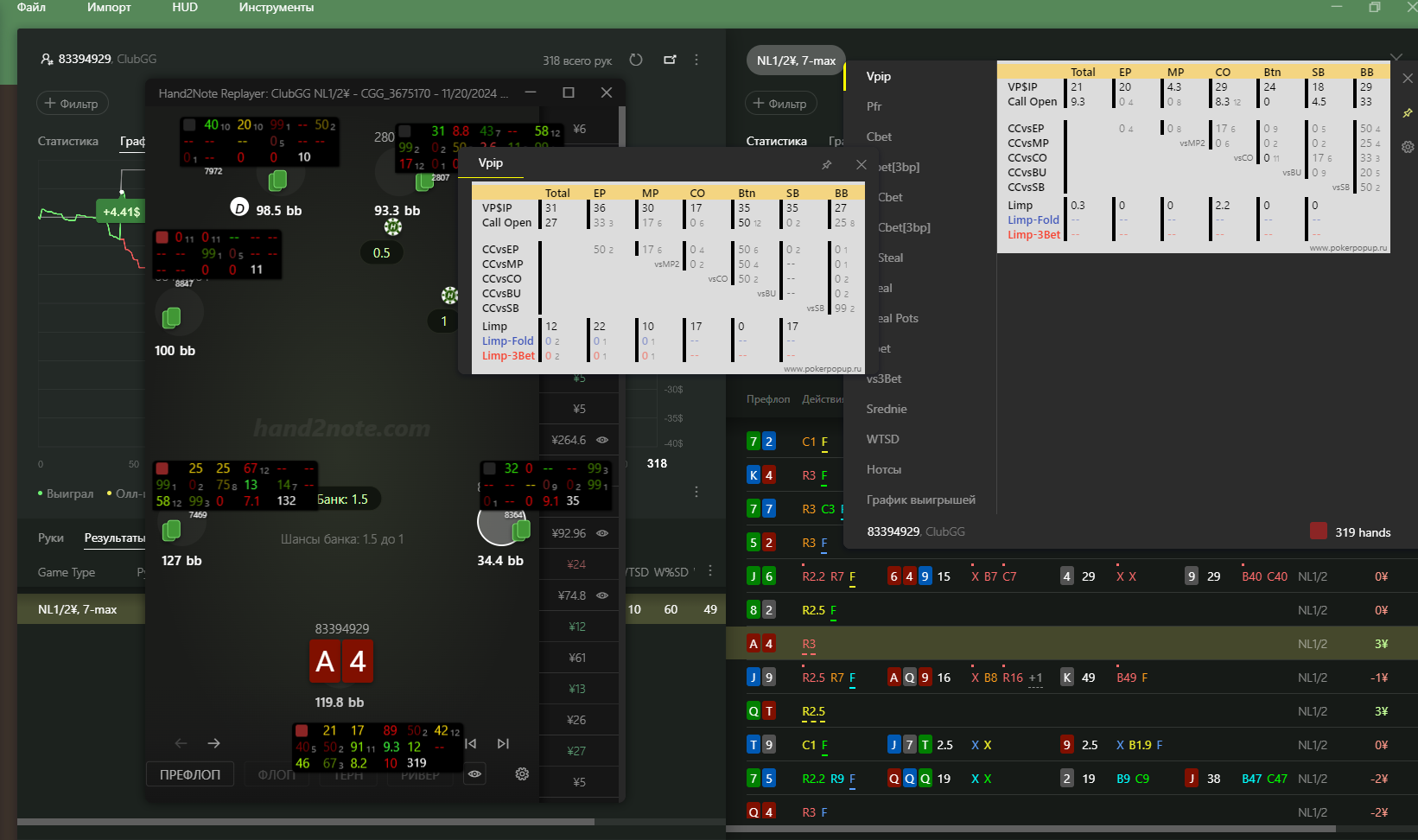The width and height of the screenshot is (1418, 840).
Task: Select Нотсы in the popup list
Action: pyautogui.click(x=884, y=469)
